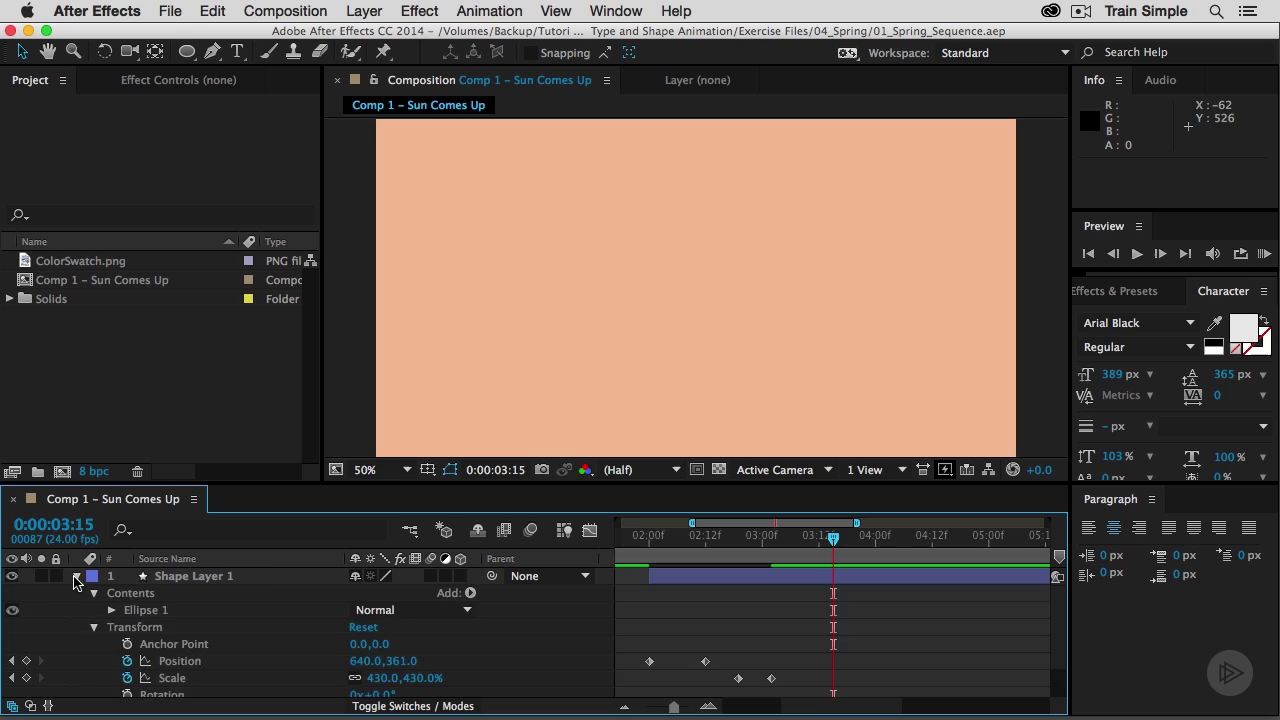Switch to the Effects & Presets tab

point(1115,291)
